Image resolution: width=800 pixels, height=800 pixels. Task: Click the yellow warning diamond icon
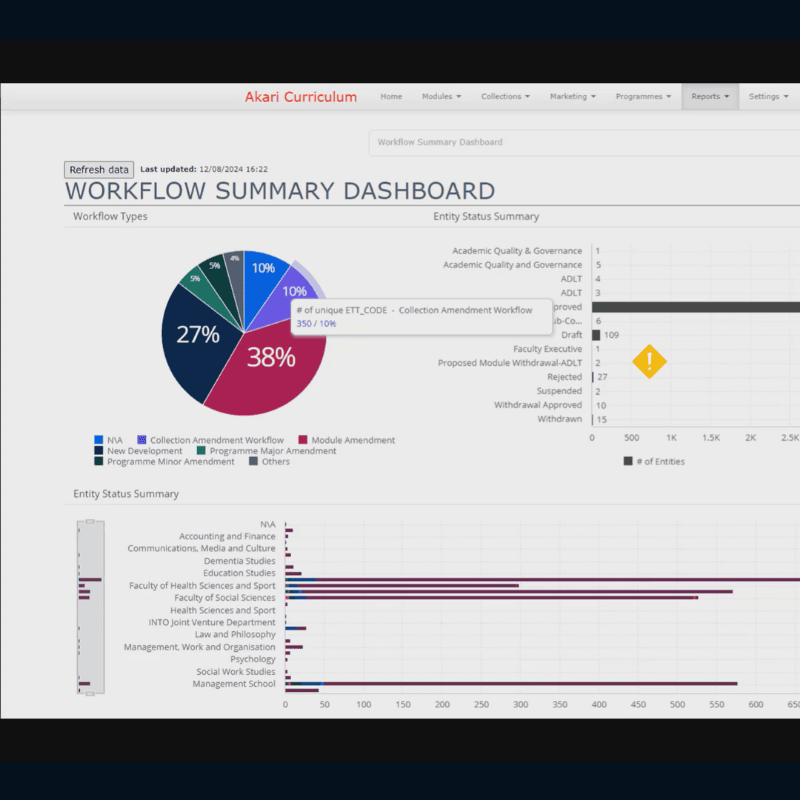[649, 361]
